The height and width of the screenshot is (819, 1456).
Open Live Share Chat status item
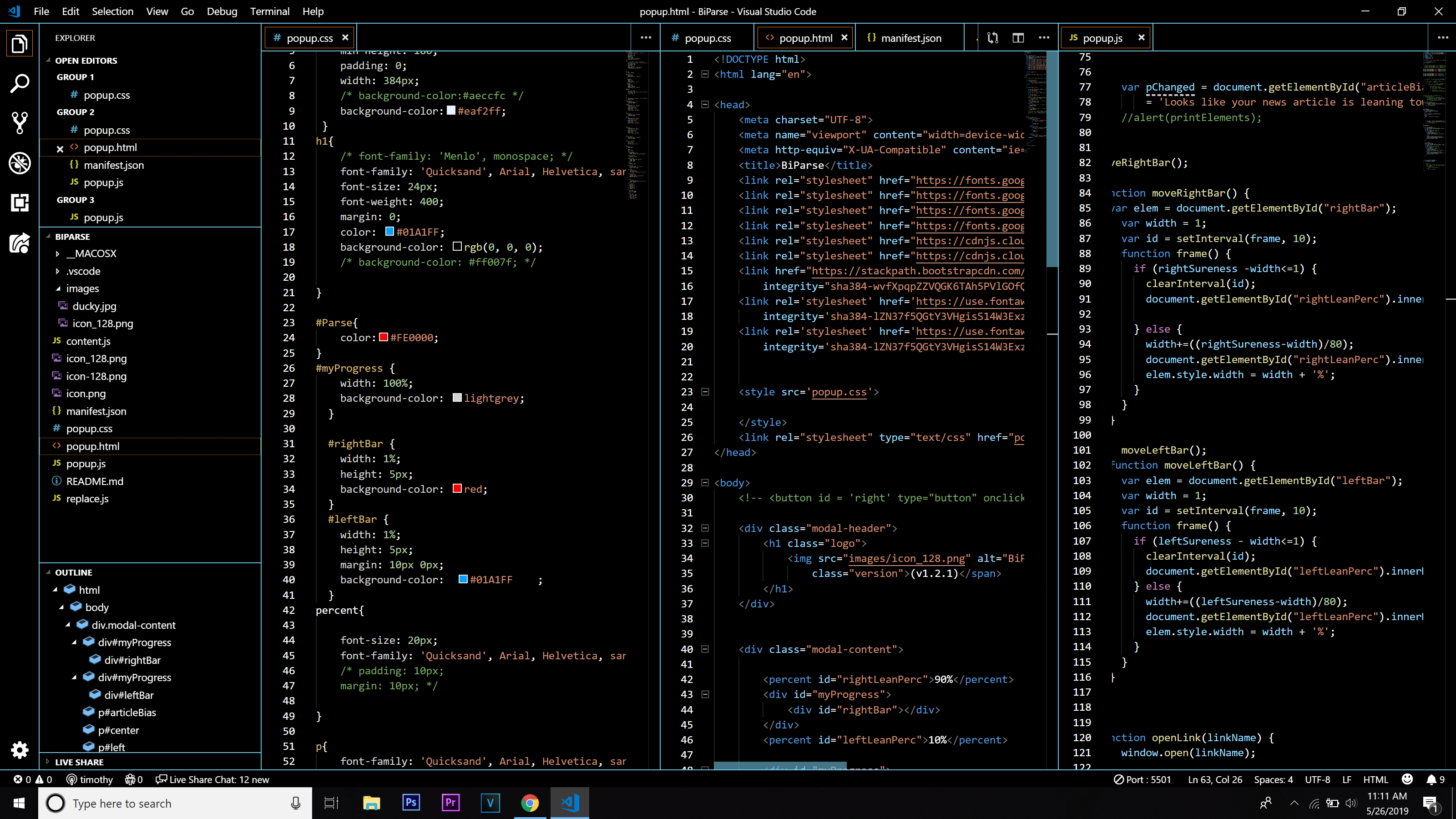[x=212, y=779]
